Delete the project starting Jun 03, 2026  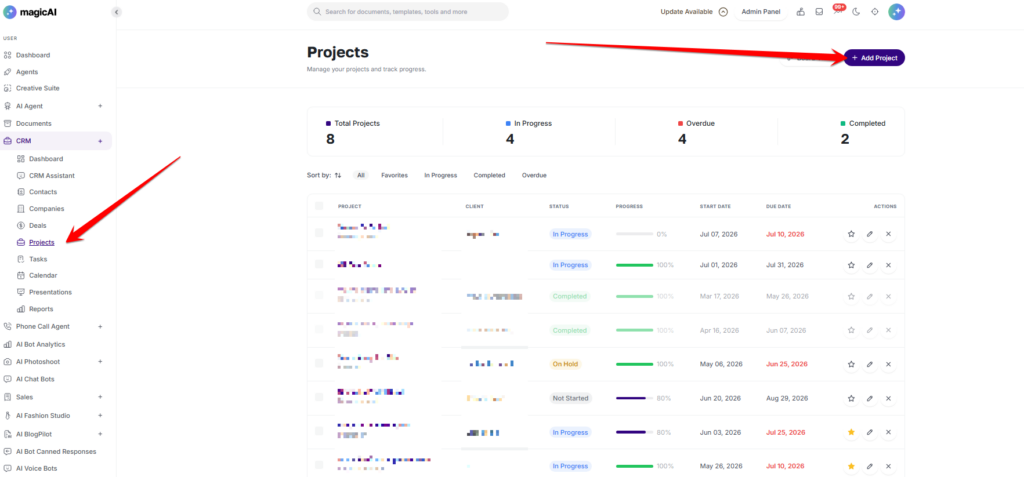888,432
